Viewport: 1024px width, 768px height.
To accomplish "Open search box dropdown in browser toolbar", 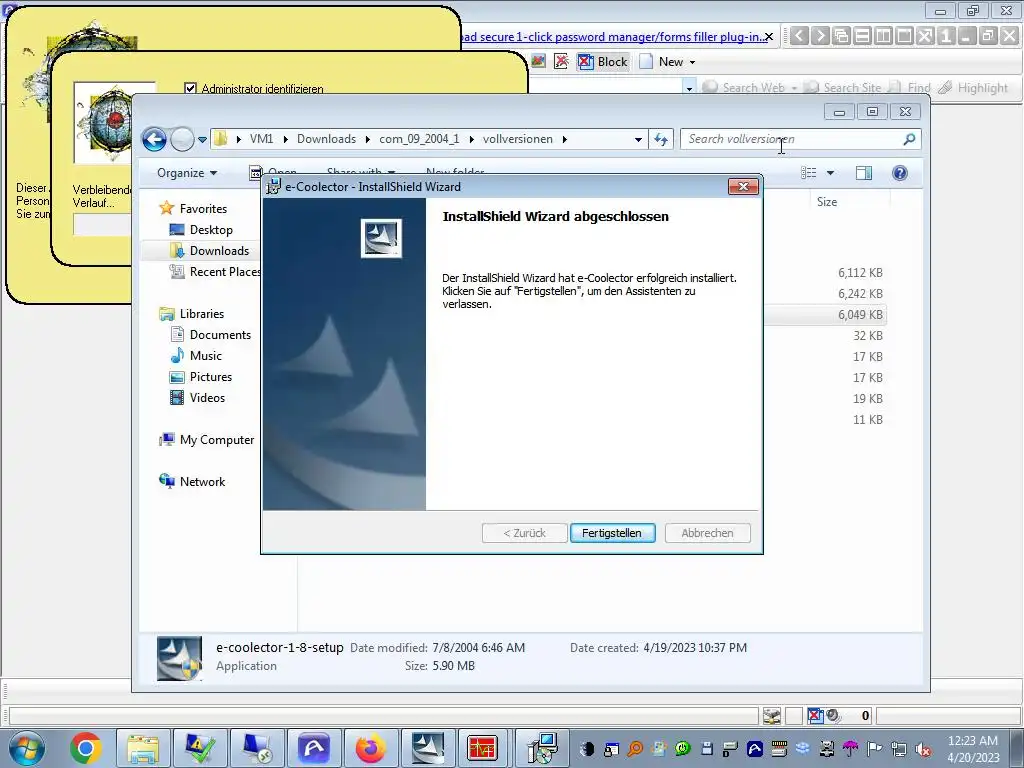I will click(689, 88).
